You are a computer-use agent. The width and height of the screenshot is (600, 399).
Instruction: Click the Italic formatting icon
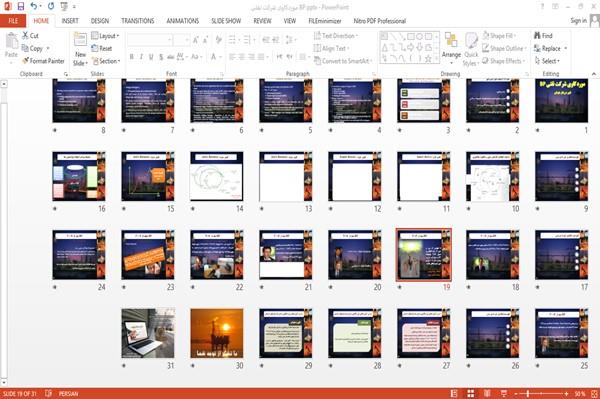click(x=141, y=57)
